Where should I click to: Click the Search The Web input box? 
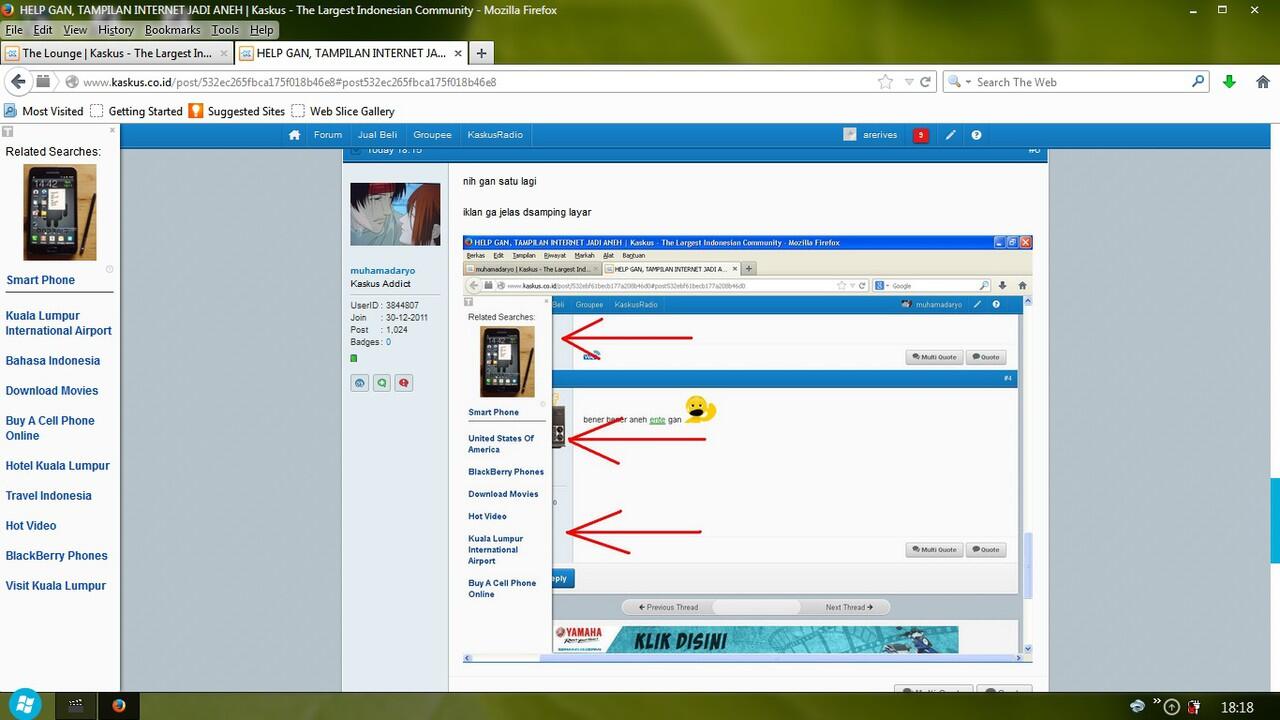click(1080, 82)
